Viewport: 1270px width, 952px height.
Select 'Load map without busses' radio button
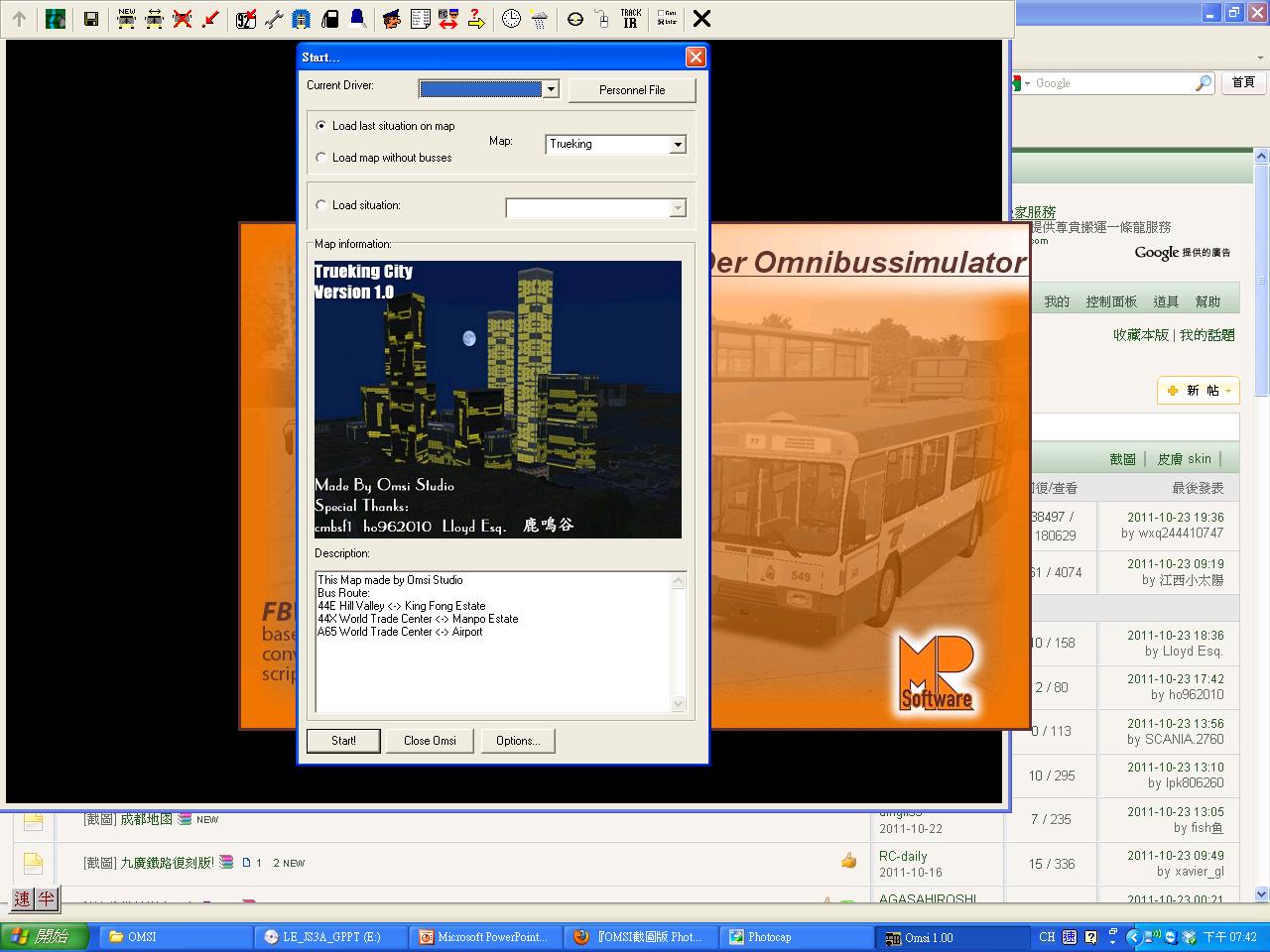pos(321,158)
